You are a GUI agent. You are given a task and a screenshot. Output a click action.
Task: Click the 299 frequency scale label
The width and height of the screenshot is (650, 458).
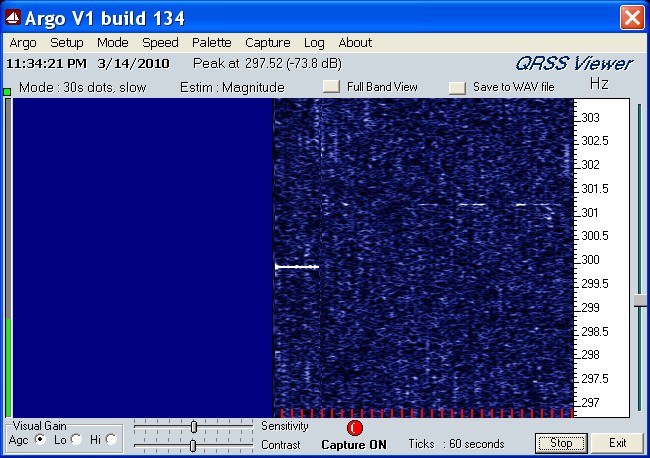[x=590, y=308]
